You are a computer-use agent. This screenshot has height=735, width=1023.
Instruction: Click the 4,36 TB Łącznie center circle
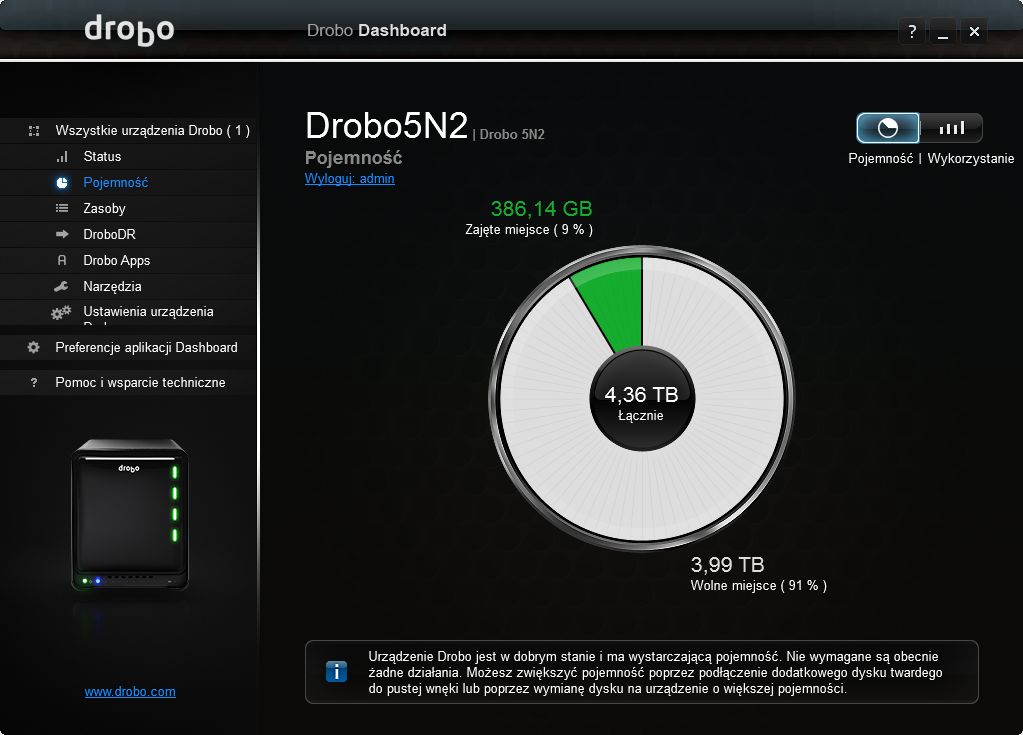pyautogui.click(x=642, y=399)
